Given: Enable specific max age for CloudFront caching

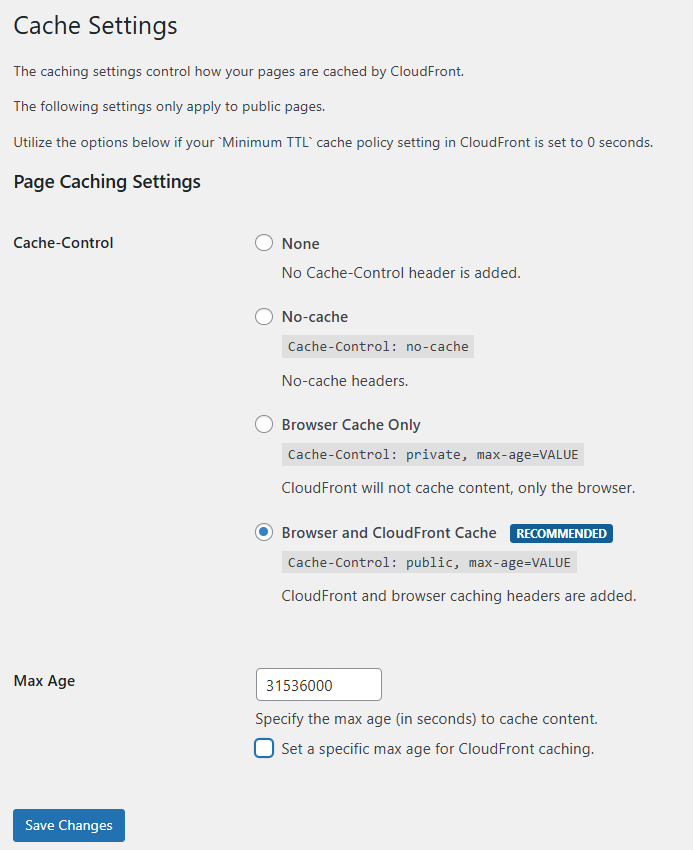Looking at the screenshot, I should point(263,747).
